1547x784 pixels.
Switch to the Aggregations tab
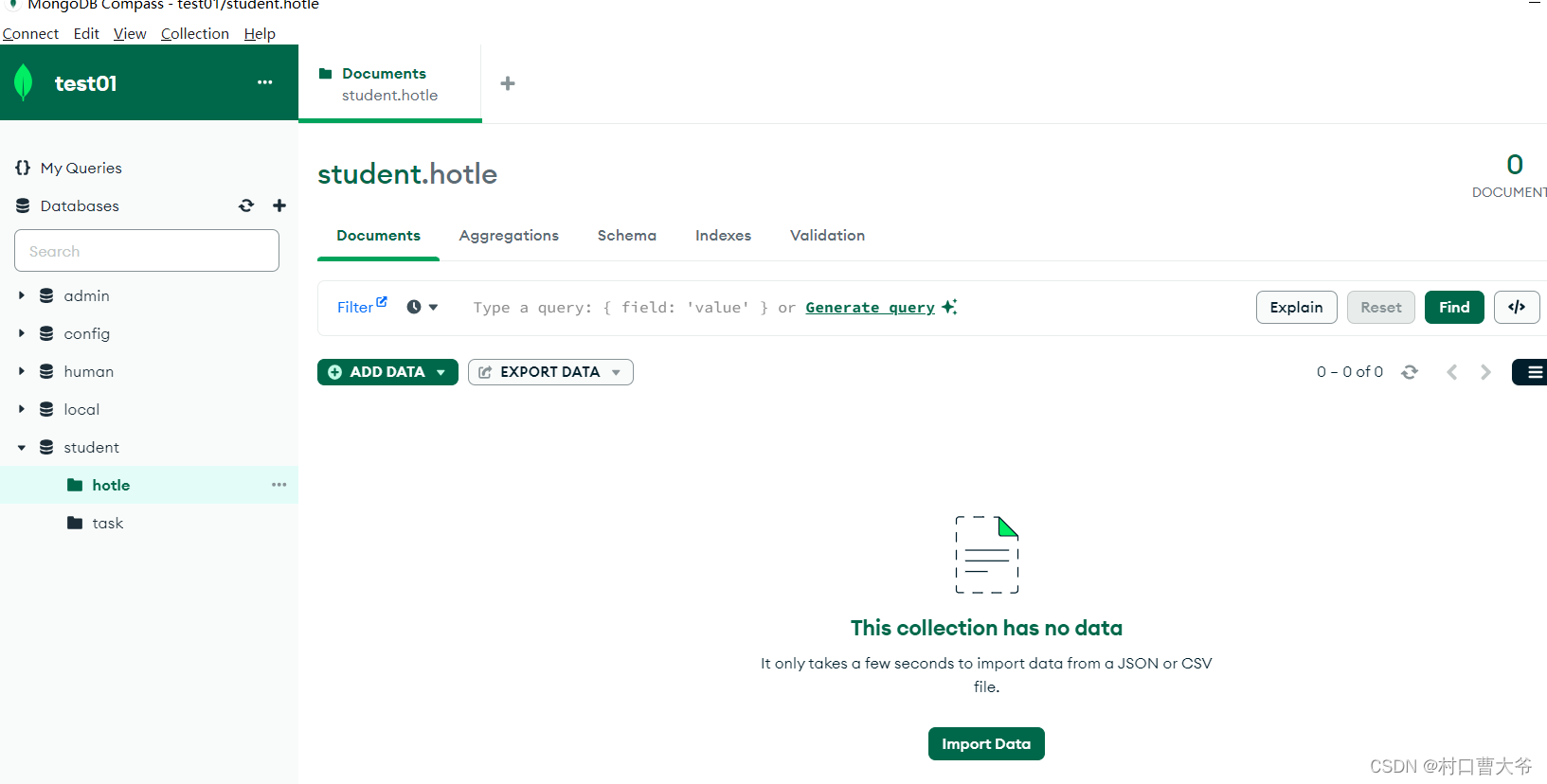click(x=509, y=235)
